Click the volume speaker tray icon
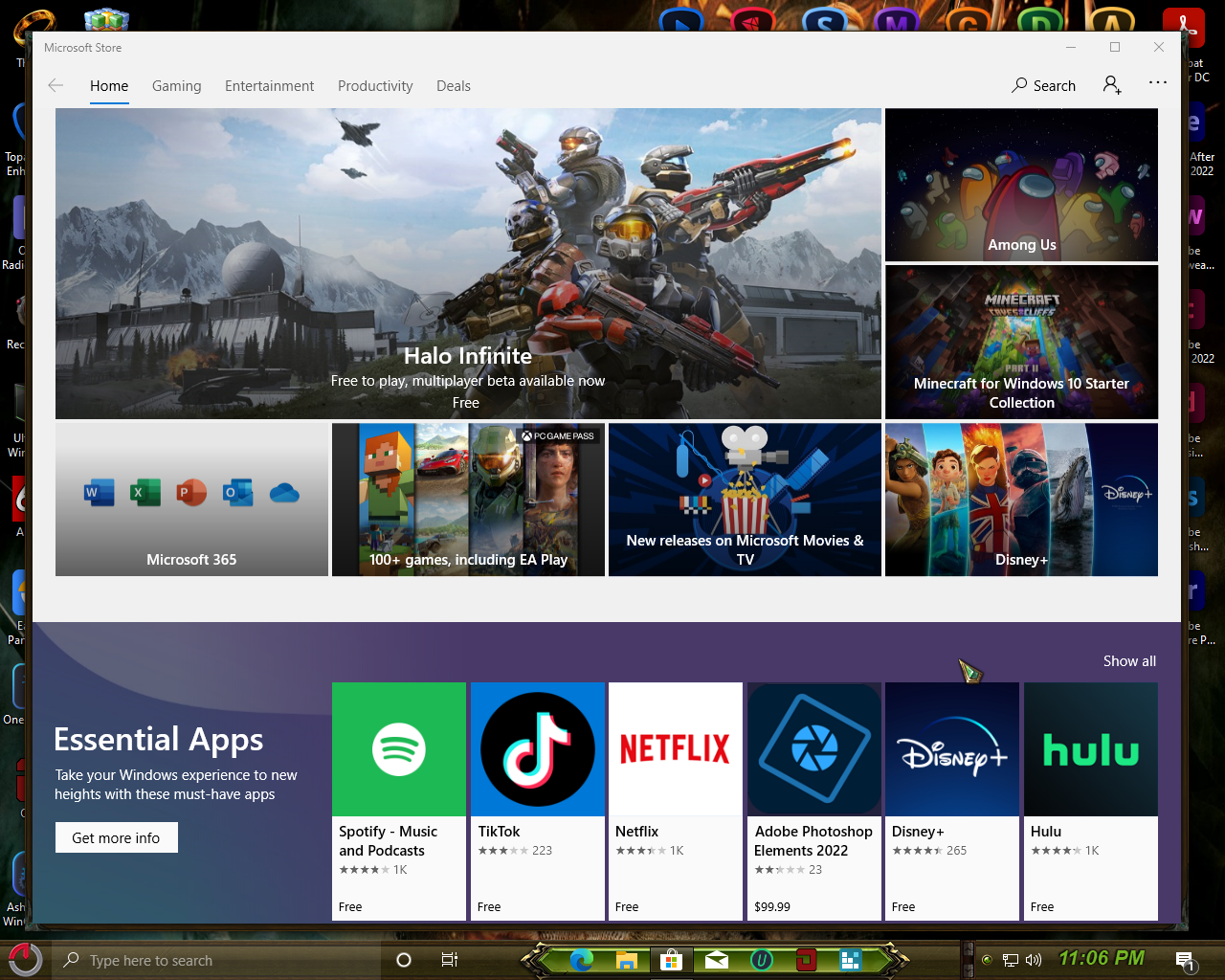1225x980 pixels. click(1034, 960)
